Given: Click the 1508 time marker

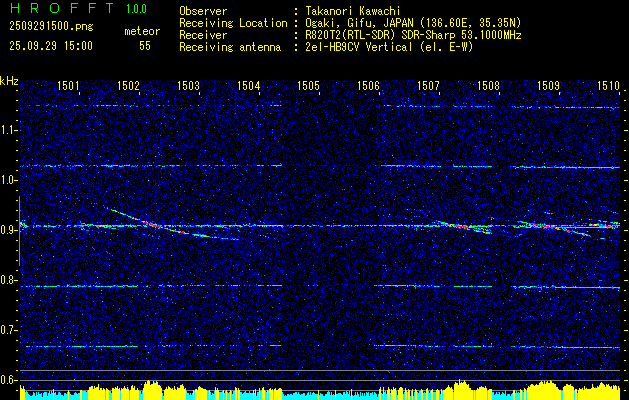Looking at the screenshot, I should click(x=488, y=85).
